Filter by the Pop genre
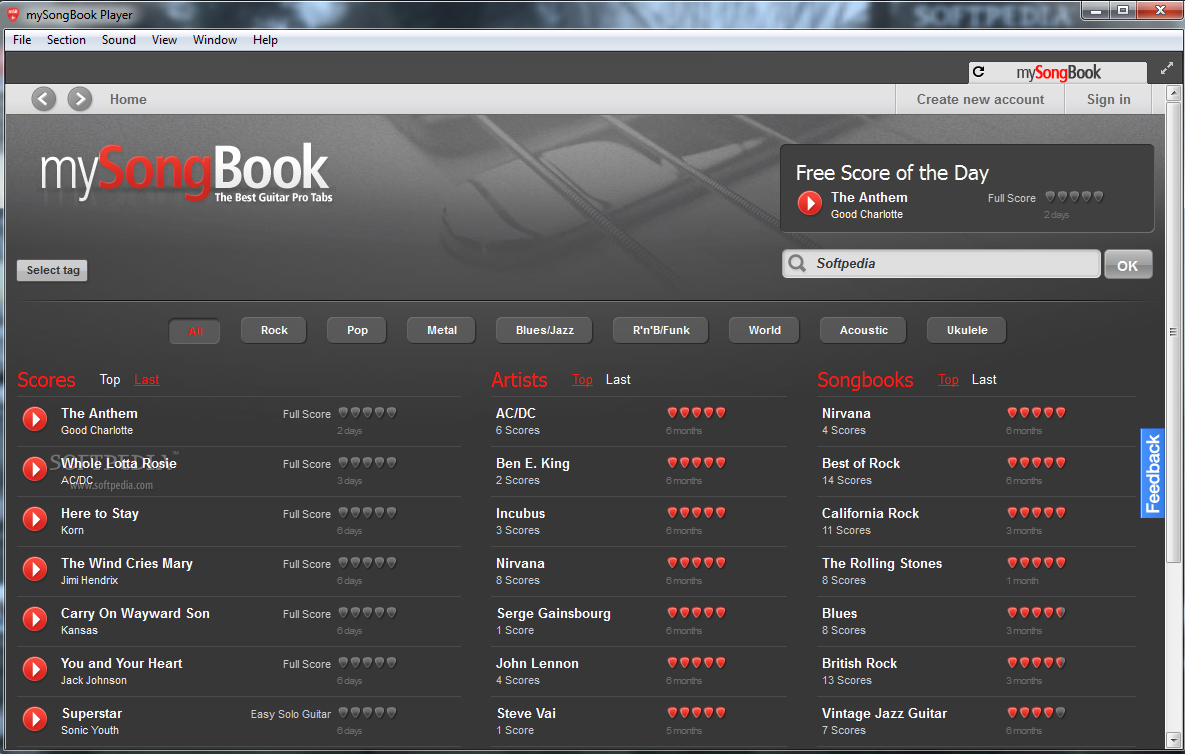The height and width of the screenshot is (754, 1185). click(357, 330)
